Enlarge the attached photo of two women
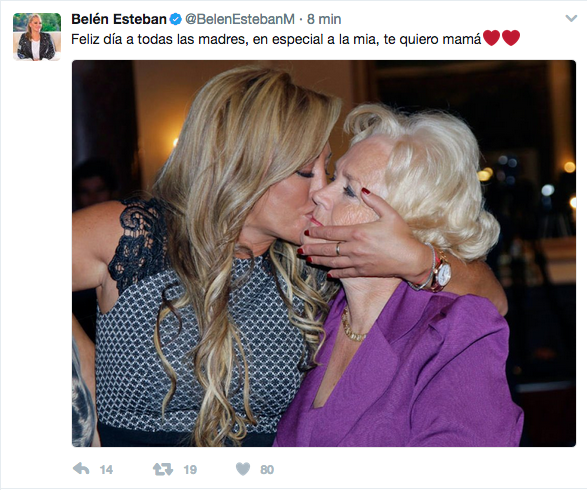The image size is (587, 490). tap(324, 253)
